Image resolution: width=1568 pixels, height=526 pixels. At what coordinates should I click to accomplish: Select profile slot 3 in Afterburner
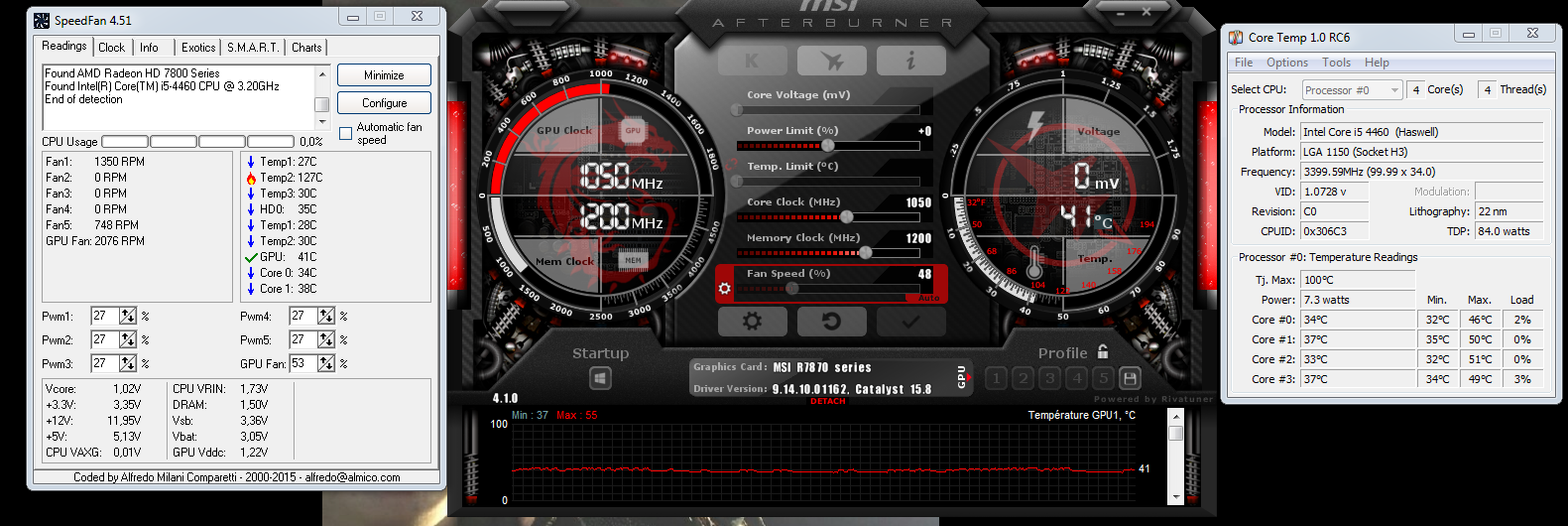1050,378
